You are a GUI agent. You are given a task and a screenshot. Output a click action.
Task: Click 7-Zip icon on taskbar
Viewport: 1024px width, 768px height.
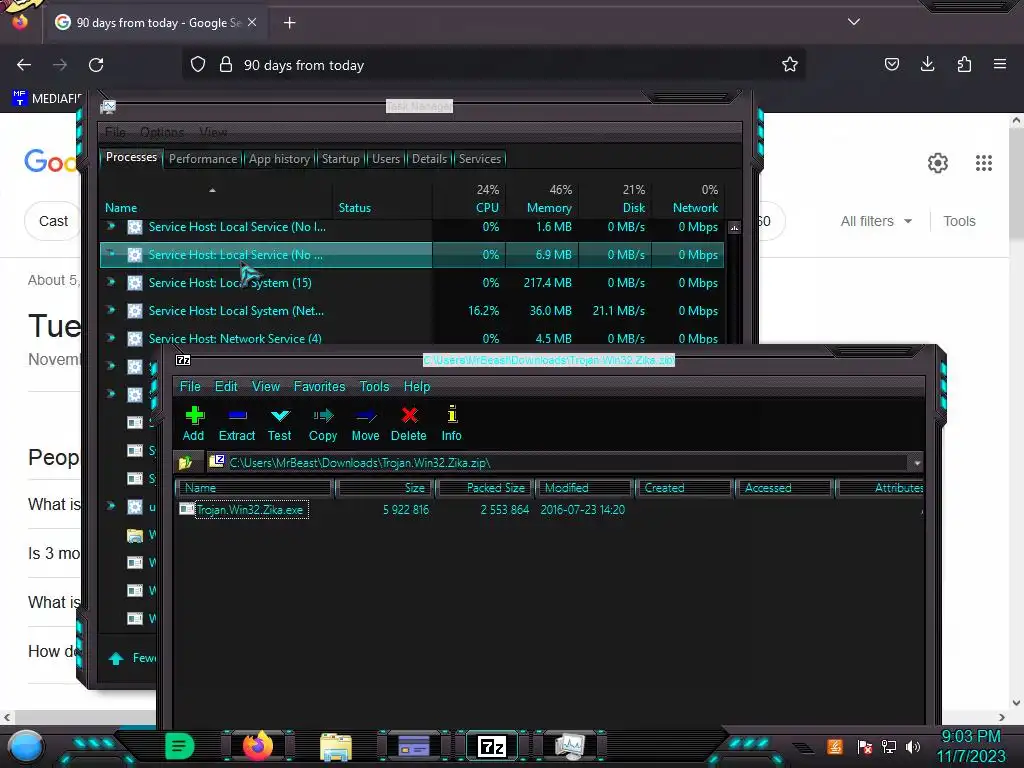492,746
